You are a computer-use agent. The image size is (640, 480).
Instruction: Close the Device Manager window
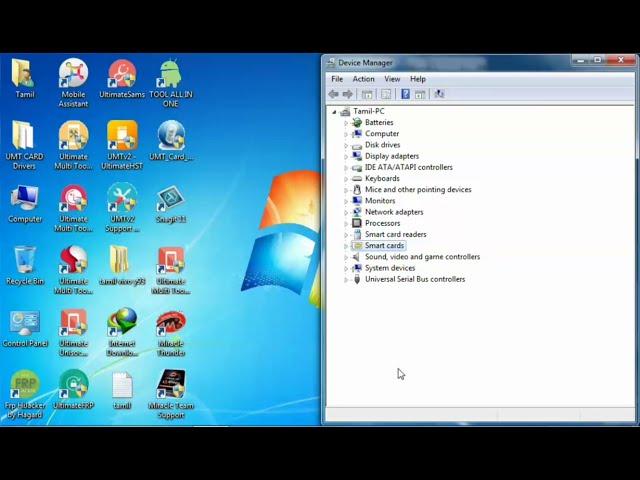pyautogui.click(x=621, y=60)
